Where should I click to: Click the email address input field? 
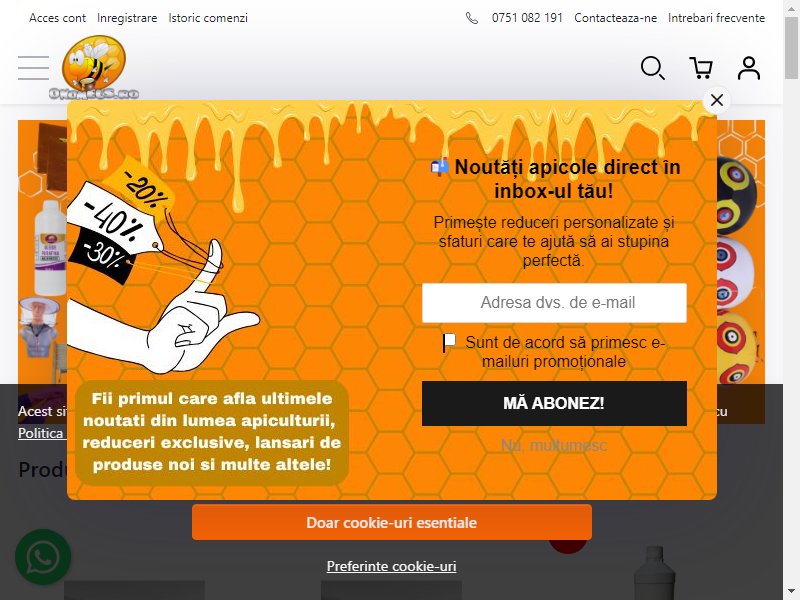point(554,303)
